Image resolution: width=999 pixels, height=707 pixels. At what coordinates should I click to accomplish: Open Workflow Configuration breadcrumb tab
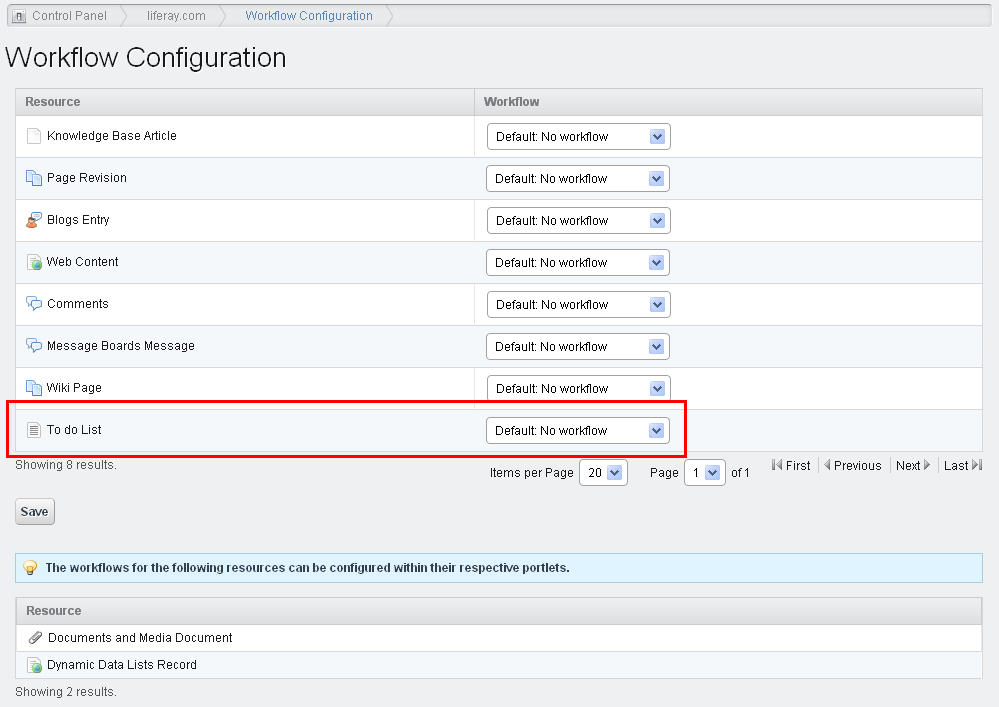pyautogui.click(x=309, y=16)
